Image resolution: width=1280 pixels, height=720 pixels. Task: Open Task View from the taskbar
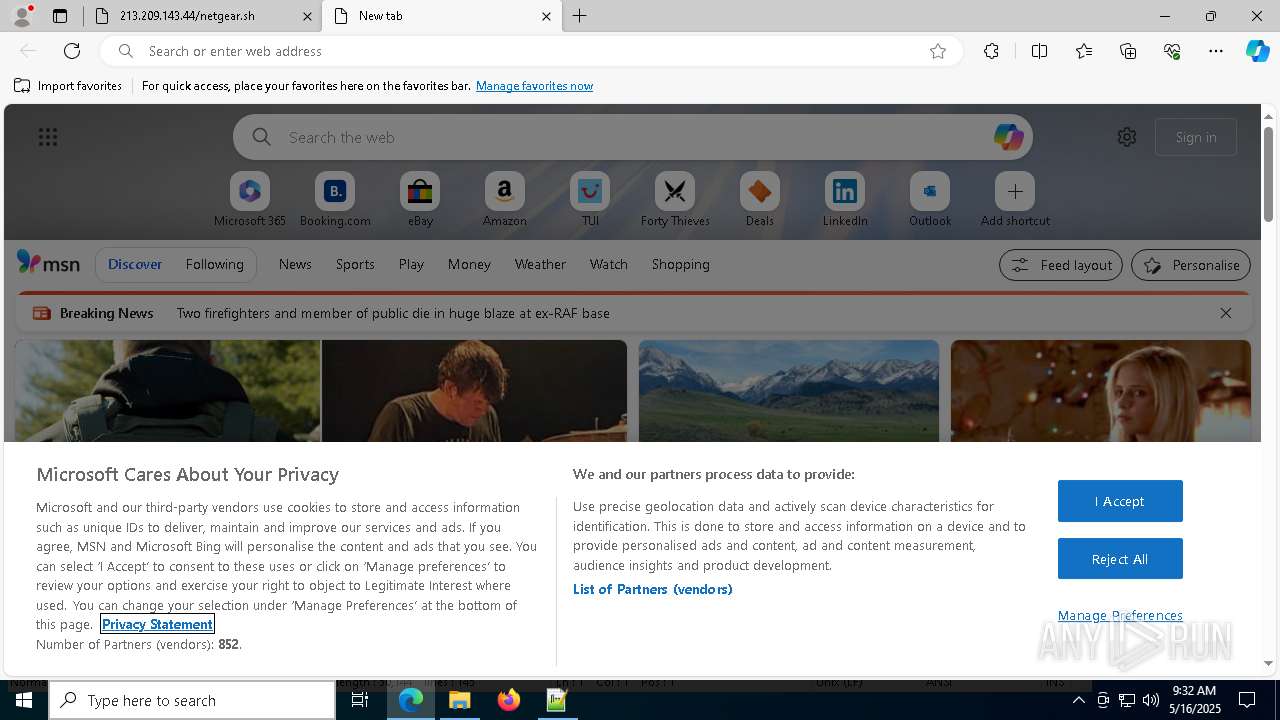(360, 700)
